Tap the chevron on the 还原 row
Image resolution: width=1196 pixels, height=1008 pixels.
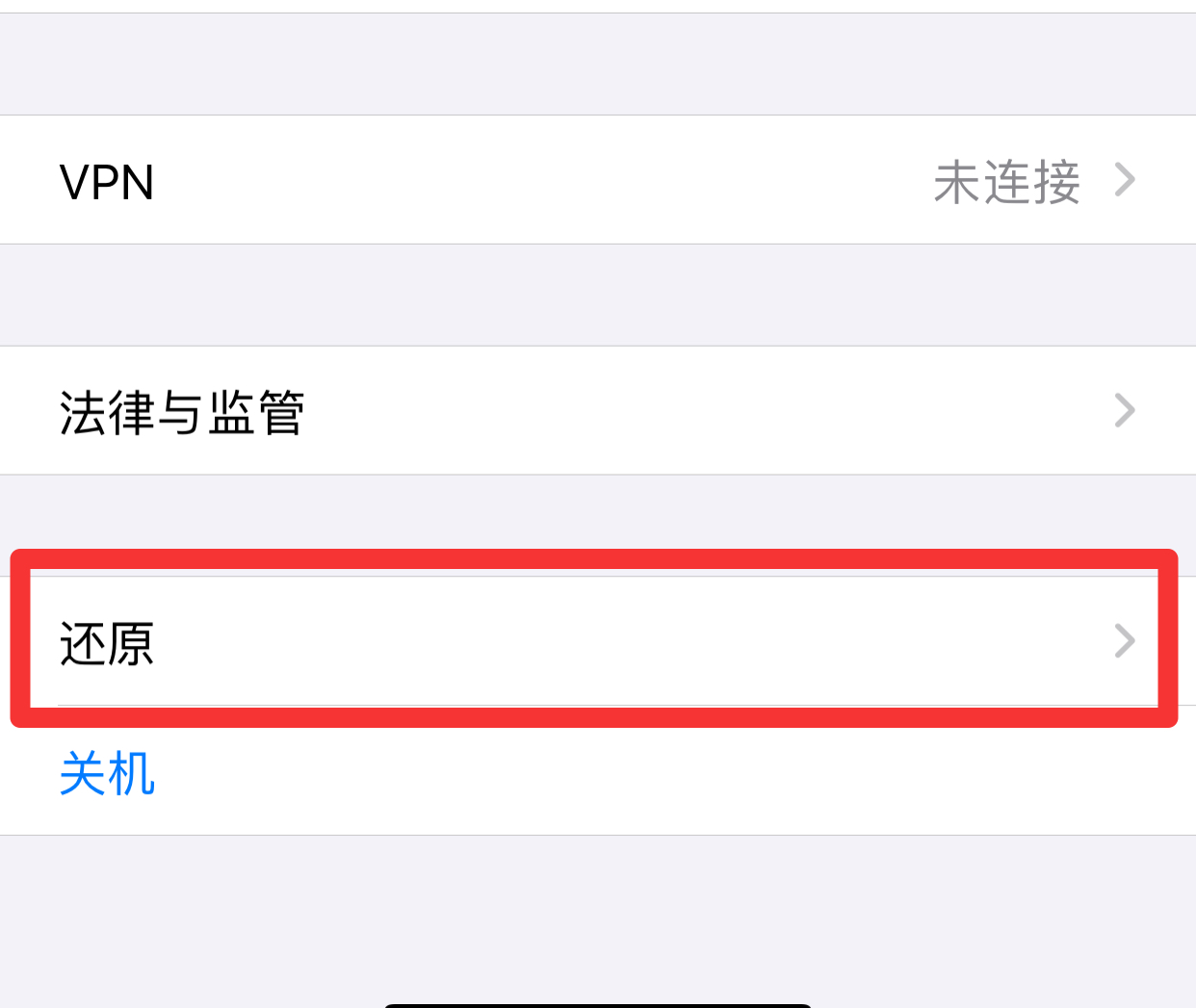coord(1125,641)
